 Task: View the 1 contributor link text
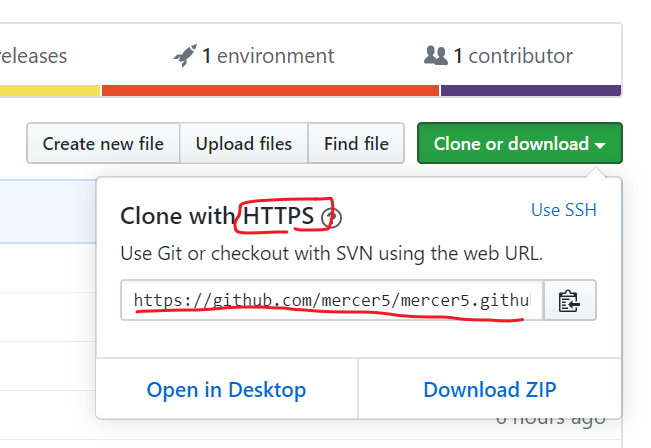(x=513, y=56)
